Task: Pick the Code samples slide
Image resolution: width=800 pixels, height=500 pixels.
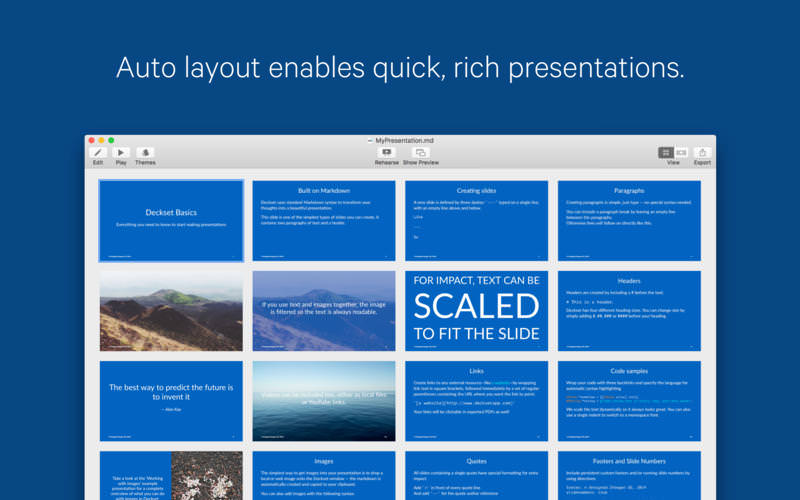Action: pyautogui.click(x=629, y=400)
